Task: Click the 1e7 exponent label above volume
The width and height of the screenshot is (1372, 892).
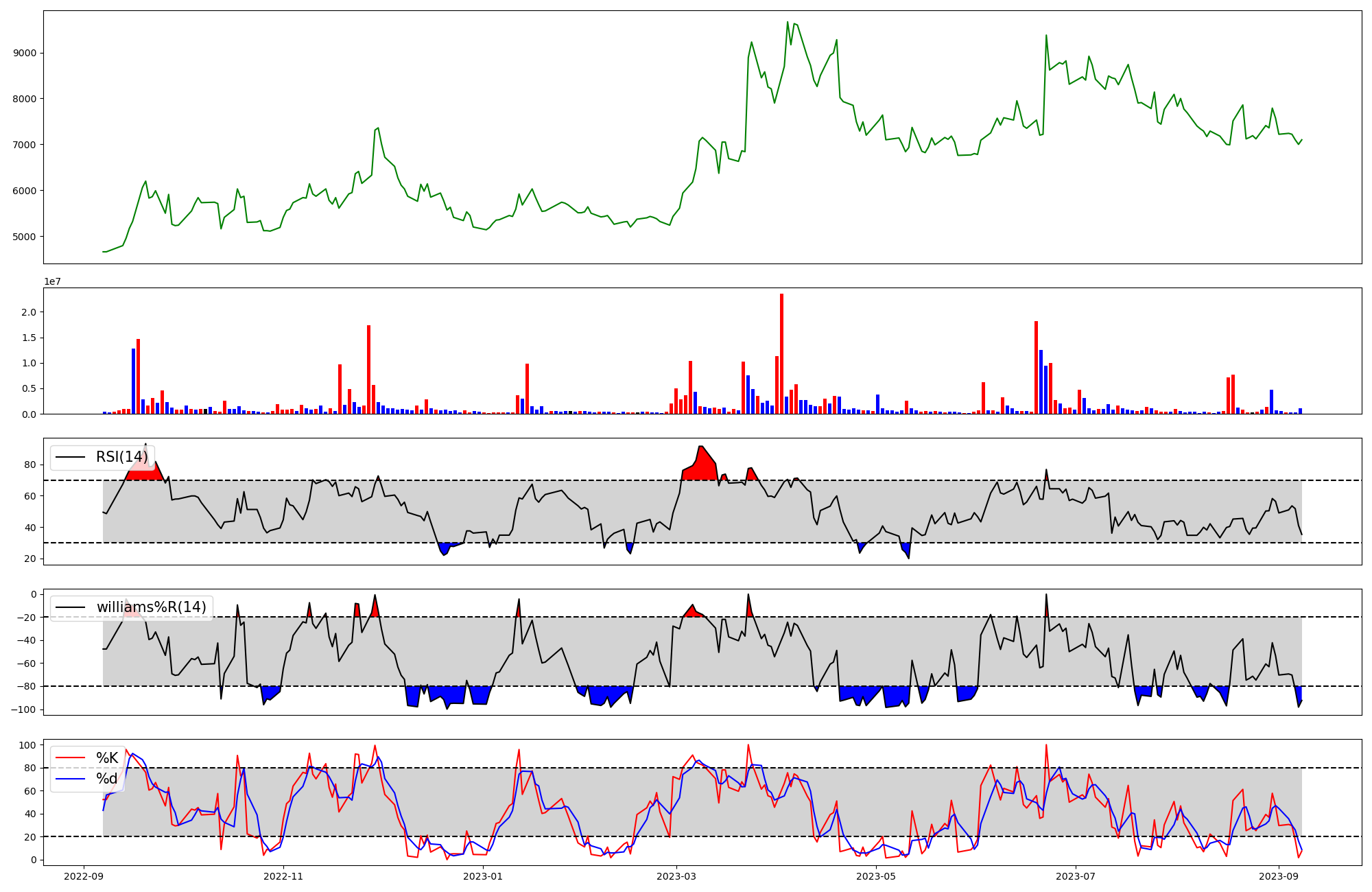Action: [54, 281]
